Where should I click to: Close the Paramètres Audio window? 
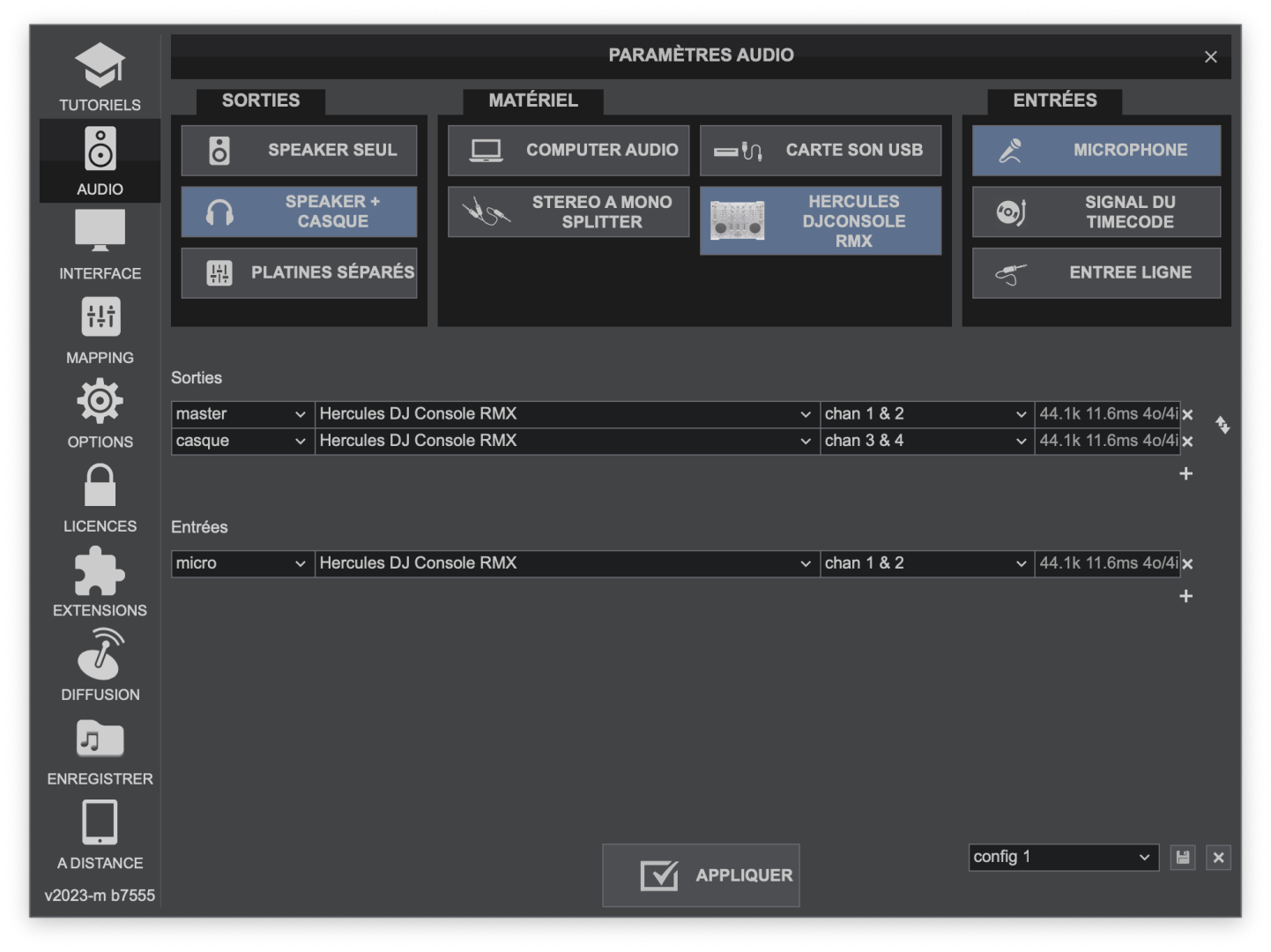[1210, 56]
